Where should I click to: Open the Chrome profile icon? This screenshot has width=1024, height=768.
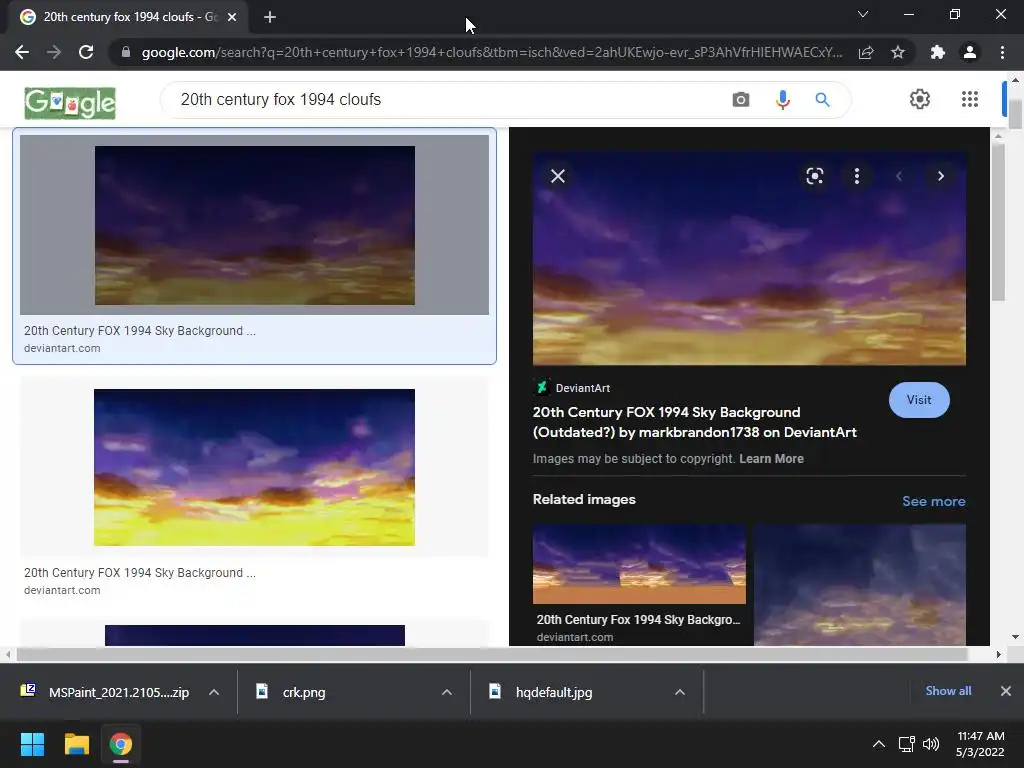tap(970, 52)
